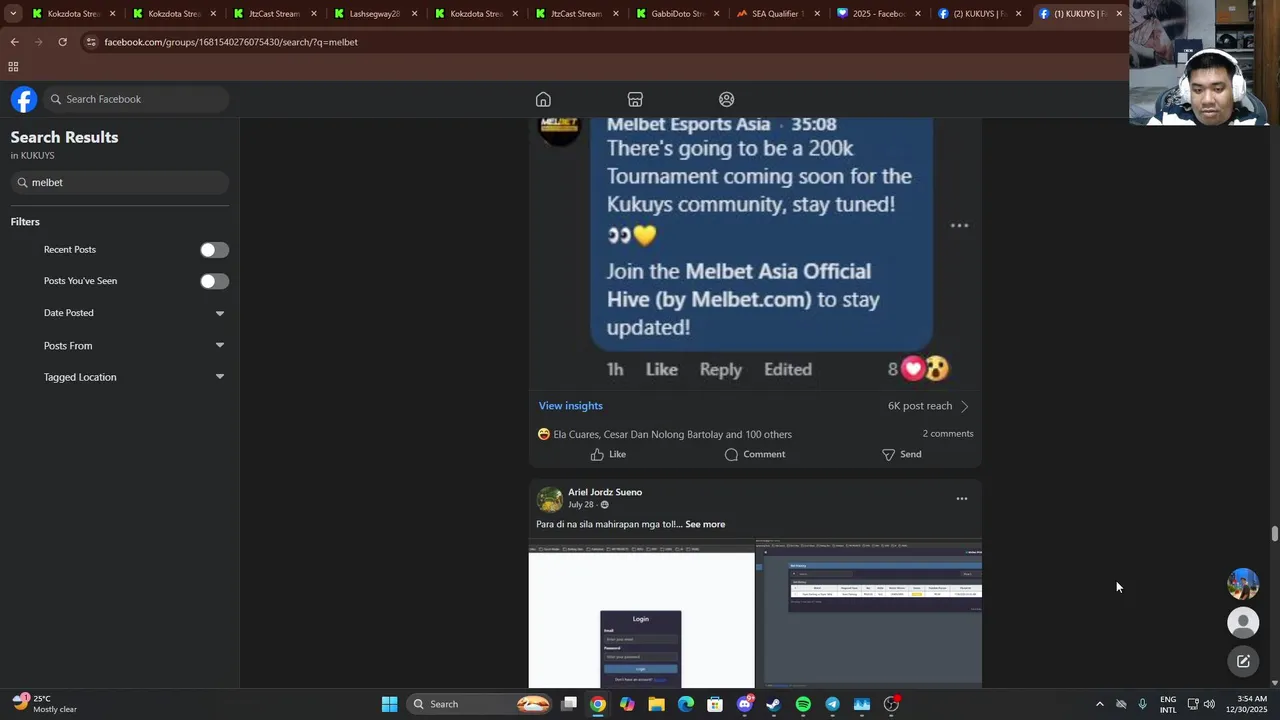The width and height of the screenshot is (1280, 720).
Task: Focus the Search Facebook field
Action: [x=135, y=99]
